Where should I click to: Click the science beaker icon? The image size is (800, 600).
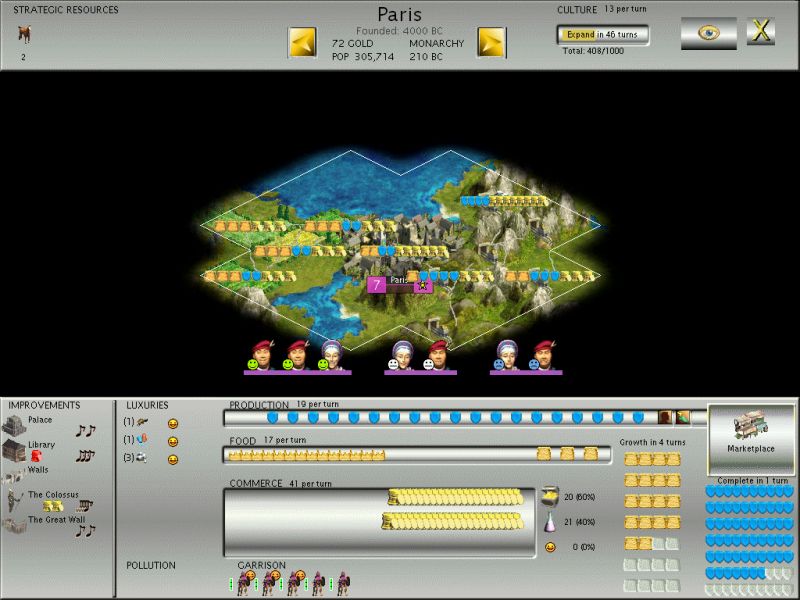tap(549, 522)
